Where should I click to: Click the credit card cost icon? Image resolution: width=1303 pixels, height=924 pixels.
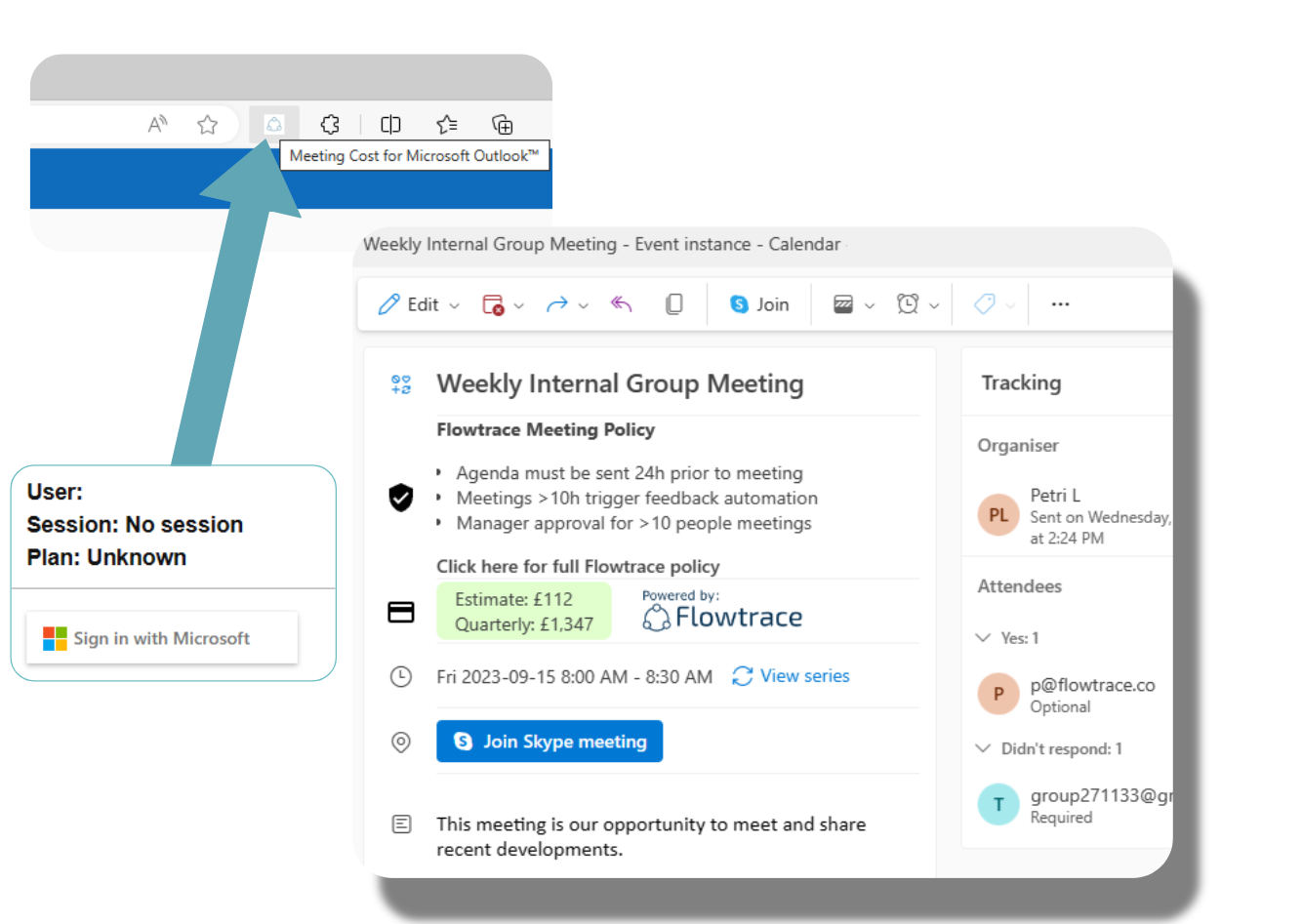401,612
